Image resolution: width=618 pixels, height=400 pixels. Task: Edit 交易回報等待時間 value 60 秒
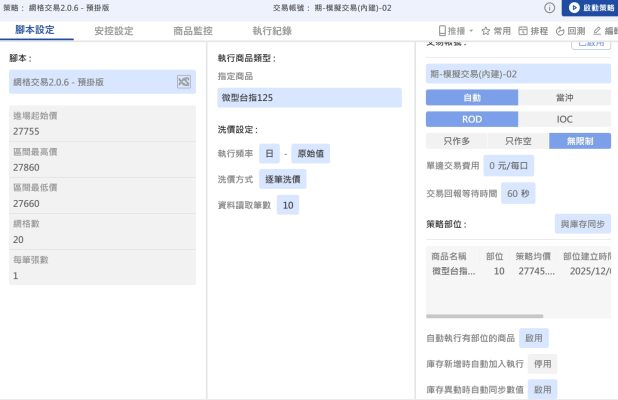[518, 193]
